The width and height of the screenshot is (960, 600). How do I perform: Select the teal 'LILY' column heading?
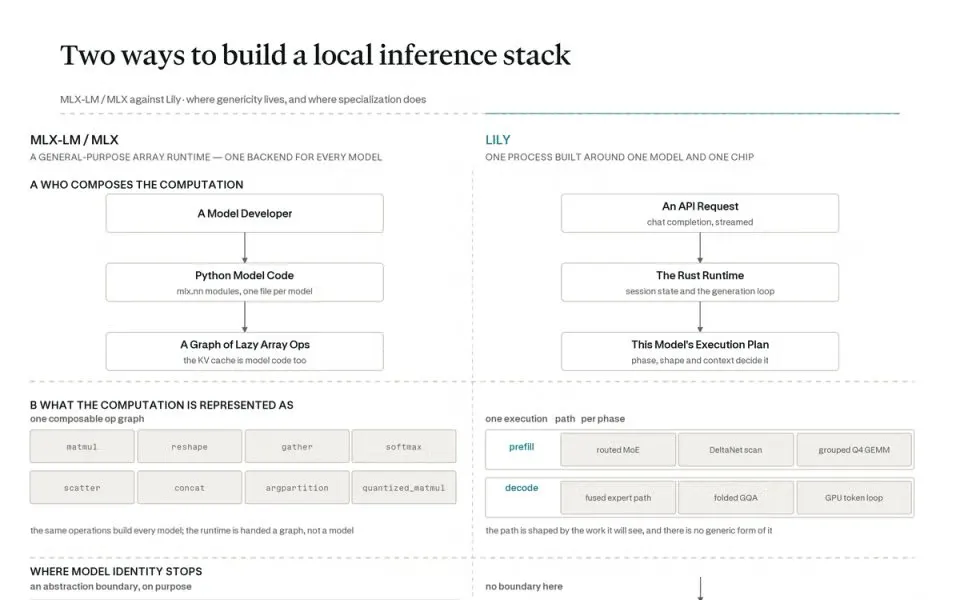click(x=498, y=140)
